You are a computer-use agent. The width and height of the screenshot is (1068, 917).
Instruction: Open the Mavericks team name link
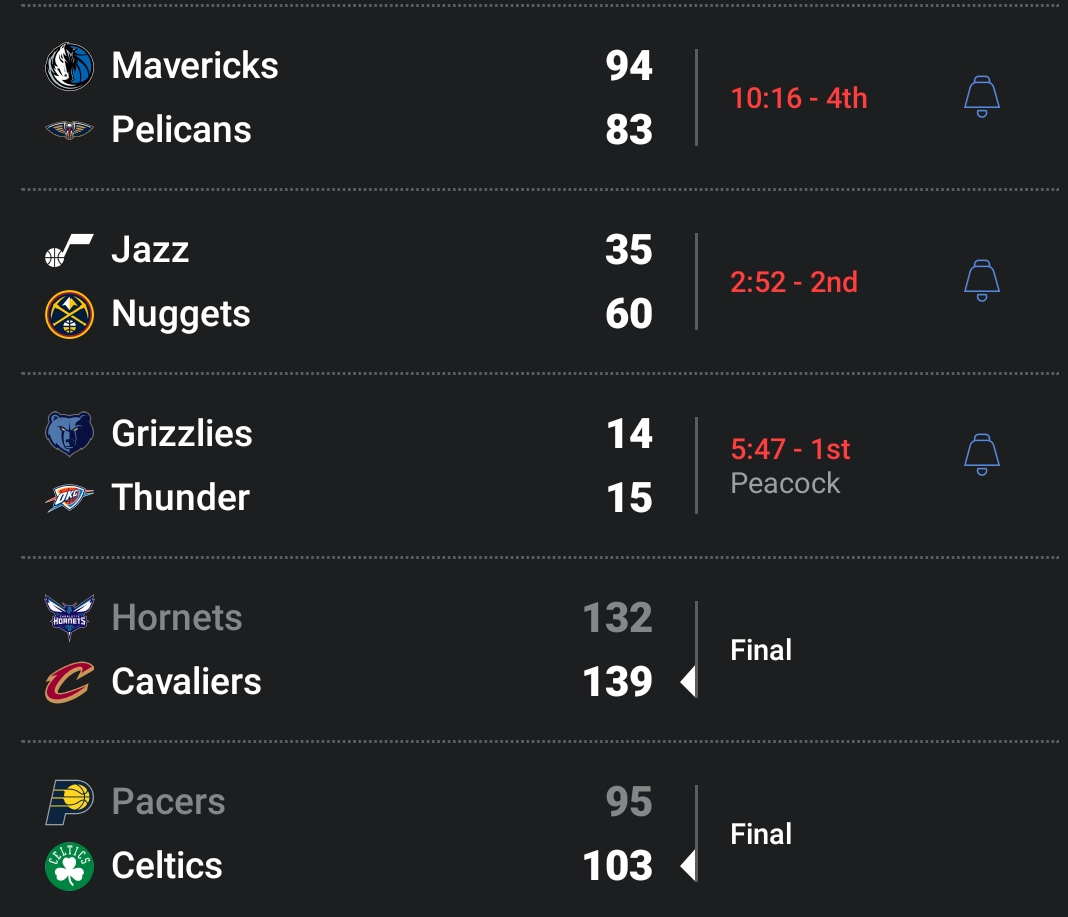[x=195, y=66]
